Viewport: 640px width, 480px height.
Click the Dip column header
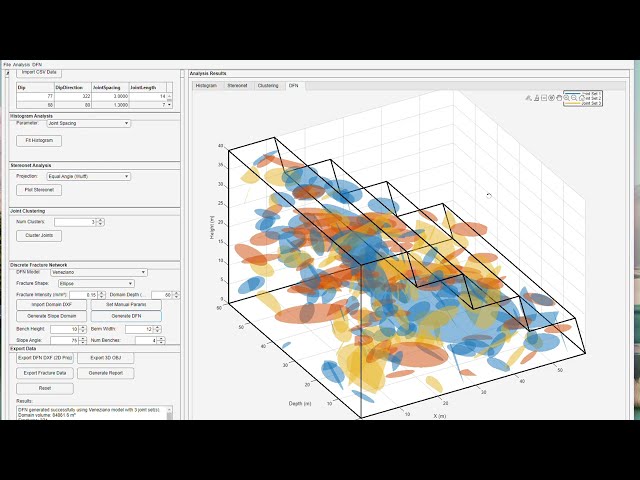(x=36, y=87)
